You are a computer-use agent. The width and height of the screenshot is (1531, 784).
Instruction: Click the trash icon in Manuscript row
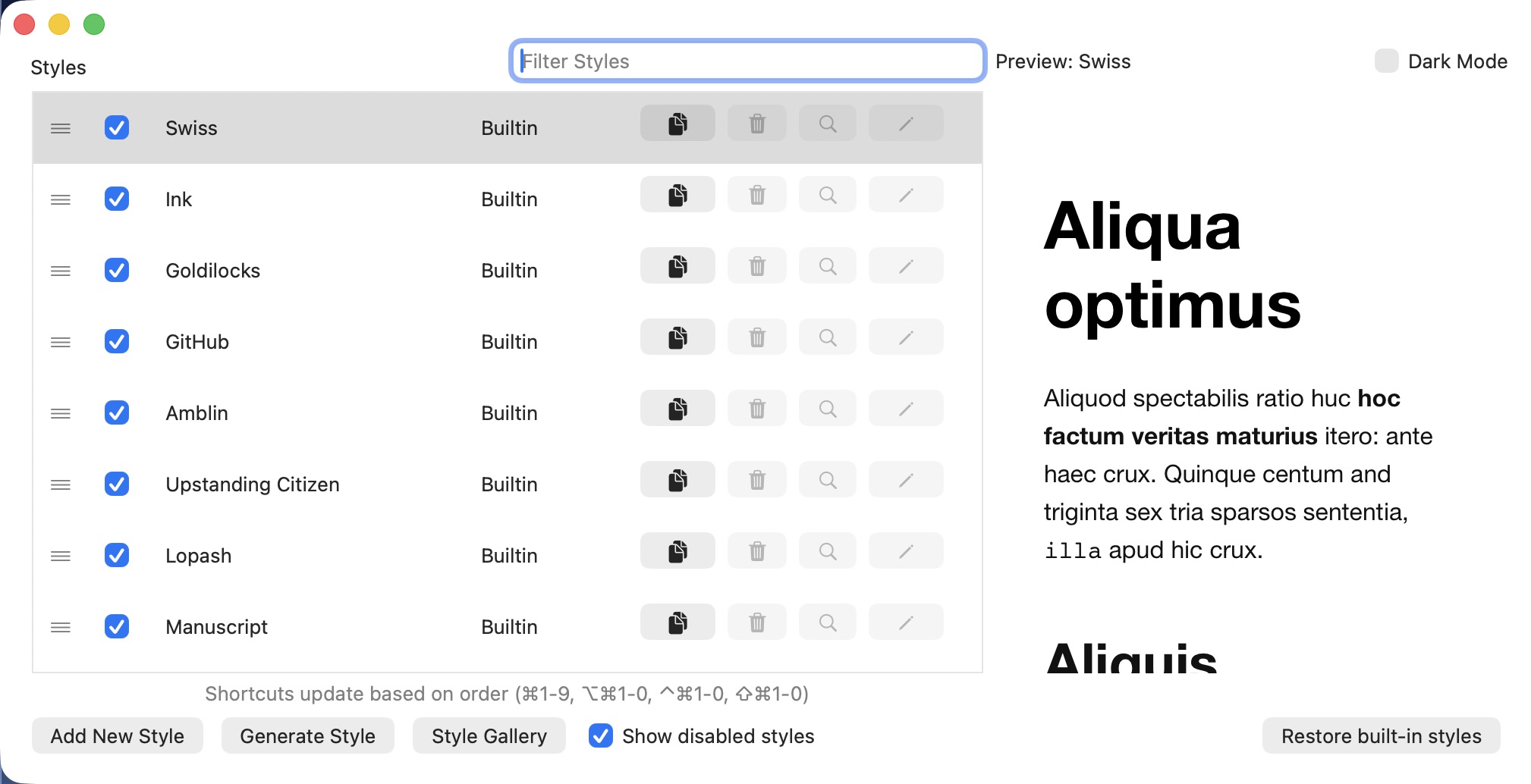(x=756, y=622)
